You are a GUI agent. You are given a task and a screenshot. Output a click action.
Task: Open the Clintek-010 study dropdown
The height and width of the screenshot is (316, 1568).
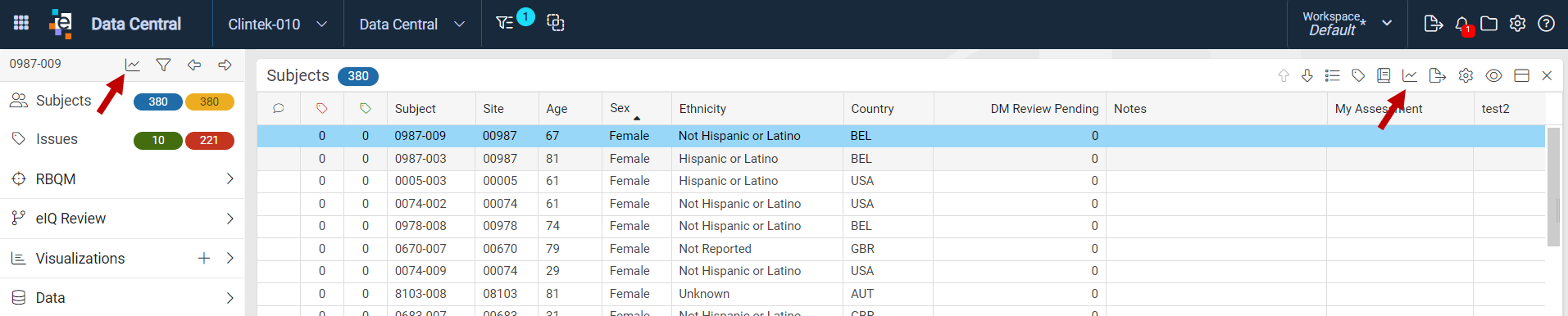click(278, 25)
